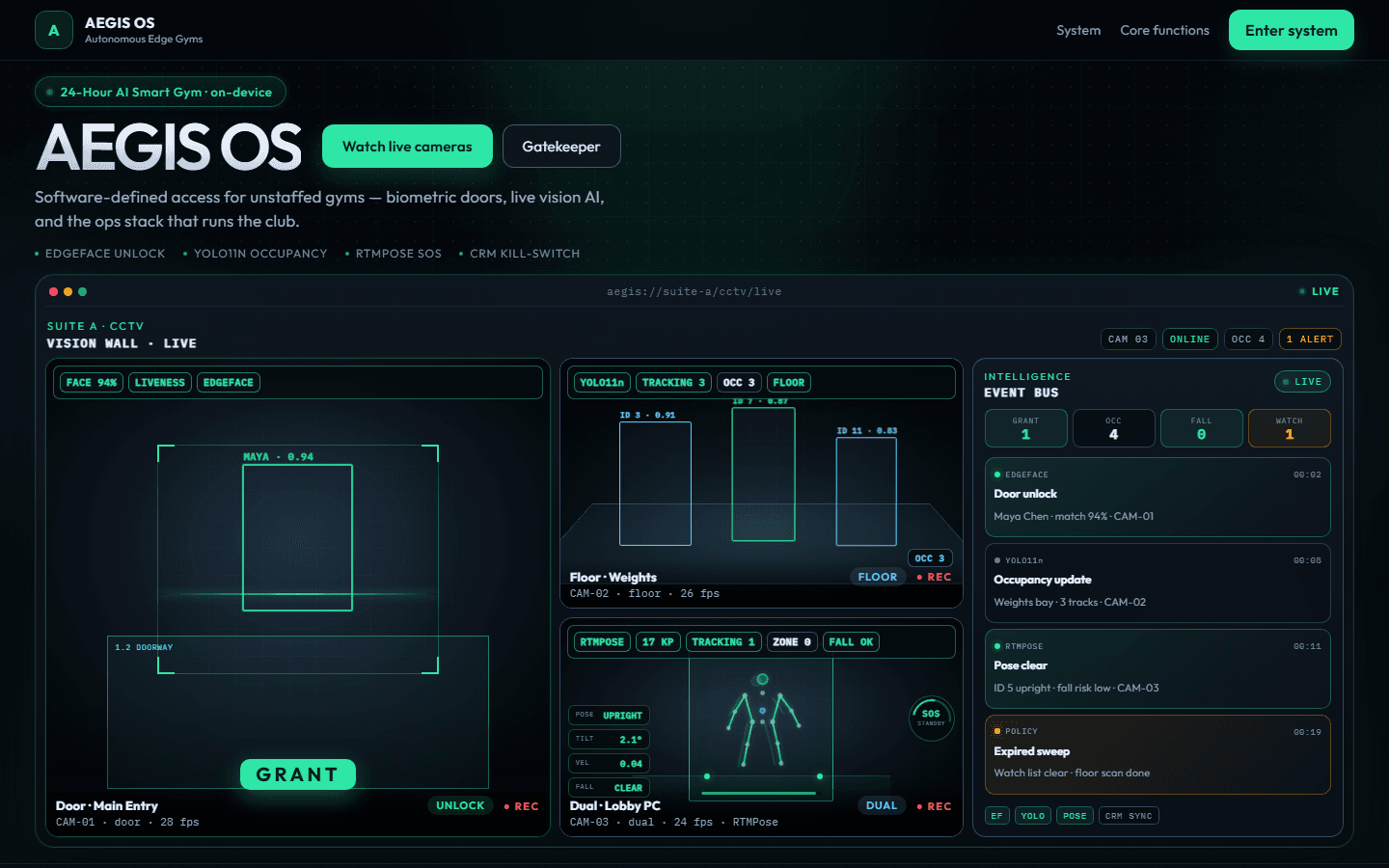Open the Door unlock event card
The width and height of the screenshot is (1389, 868).
(x=1157, y=497)
